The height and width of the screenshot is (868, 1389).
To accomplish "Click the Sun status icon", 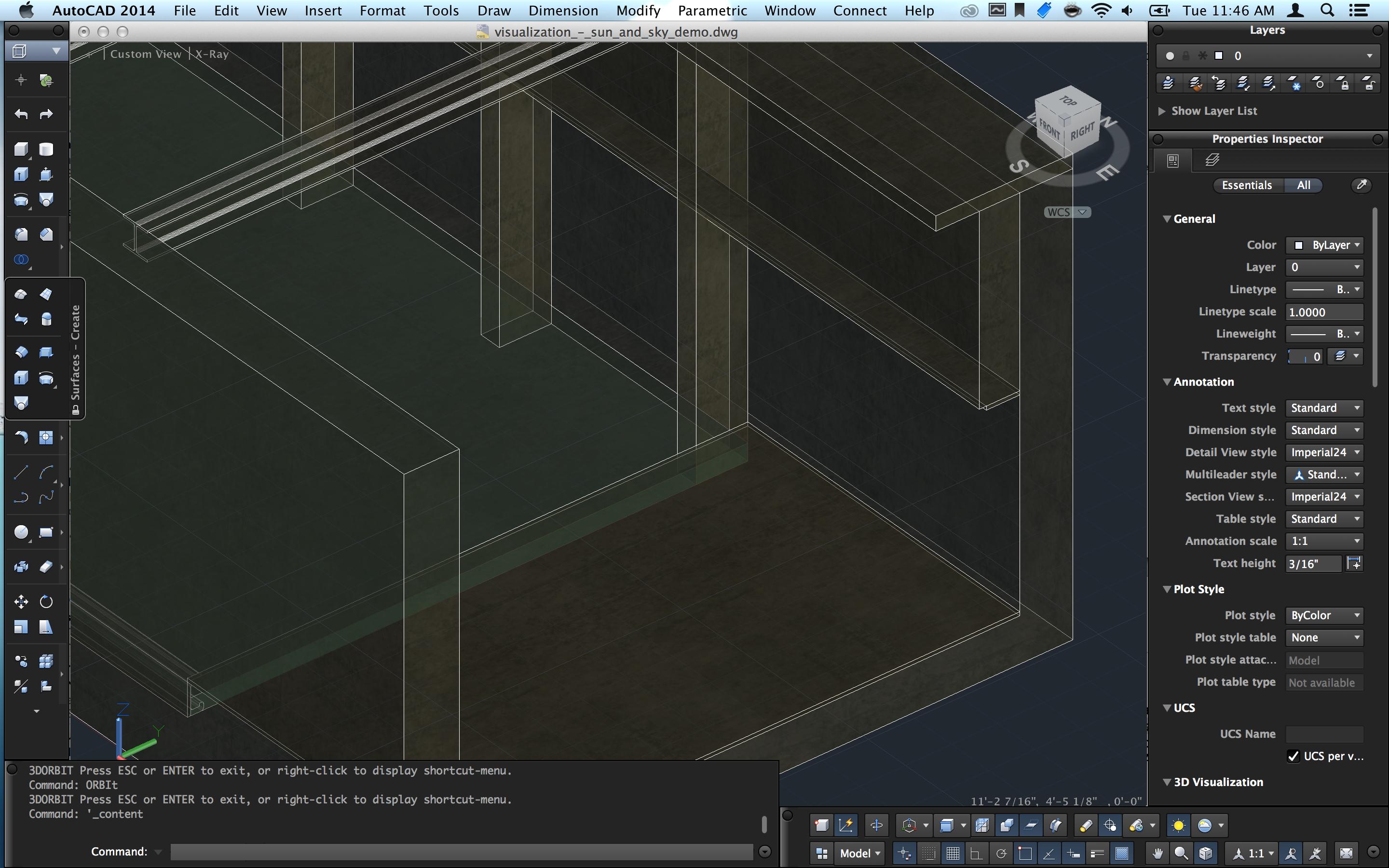I will 1178,826.
